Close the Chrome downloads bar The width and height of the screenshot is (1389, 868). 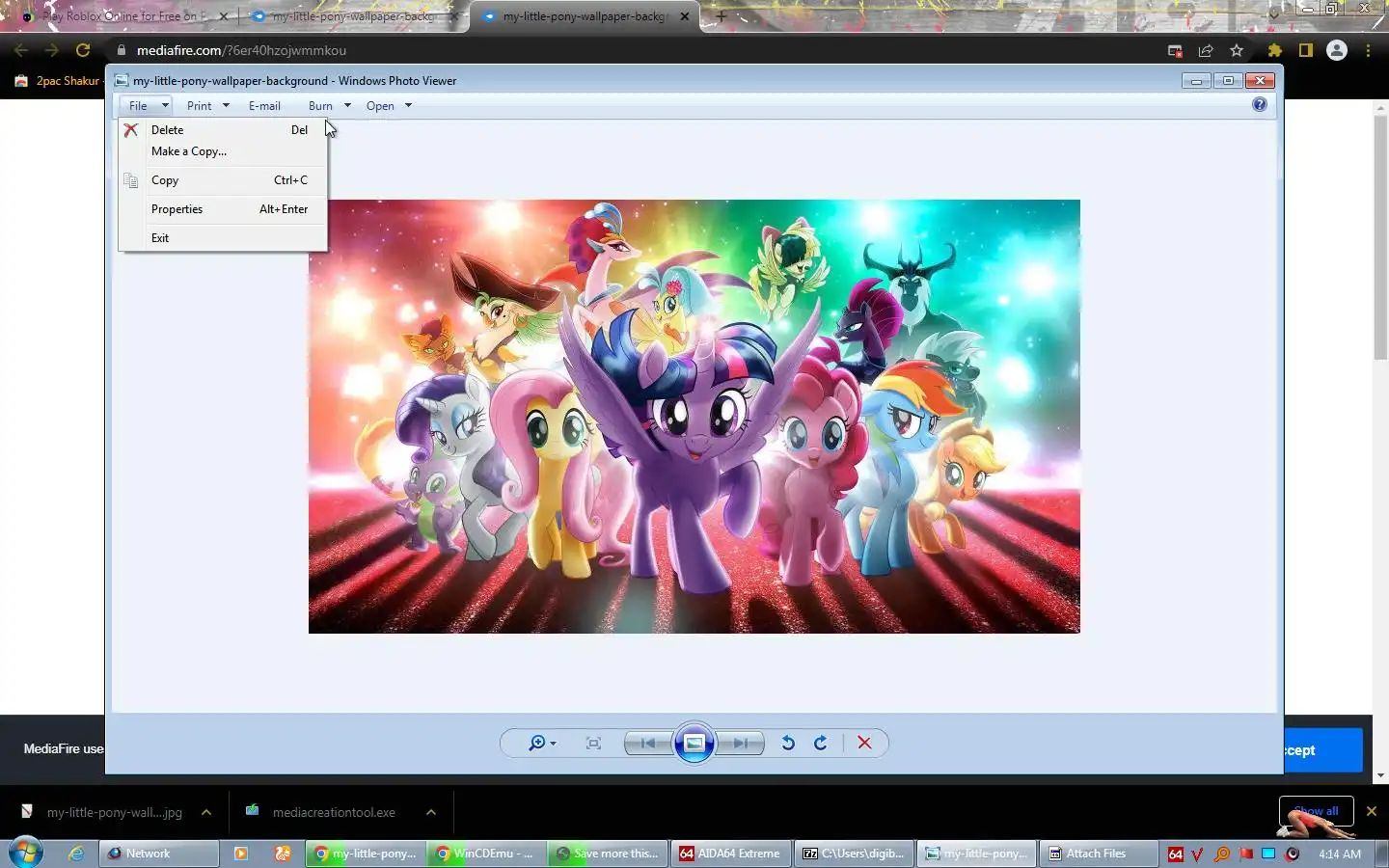[1371, 811]
